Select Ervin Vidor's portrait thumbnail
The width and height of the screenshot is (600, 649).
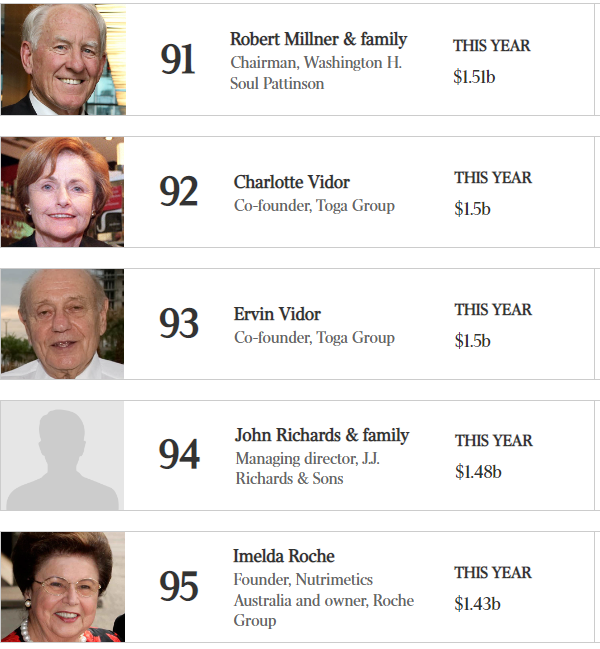[x=62, y=324]
